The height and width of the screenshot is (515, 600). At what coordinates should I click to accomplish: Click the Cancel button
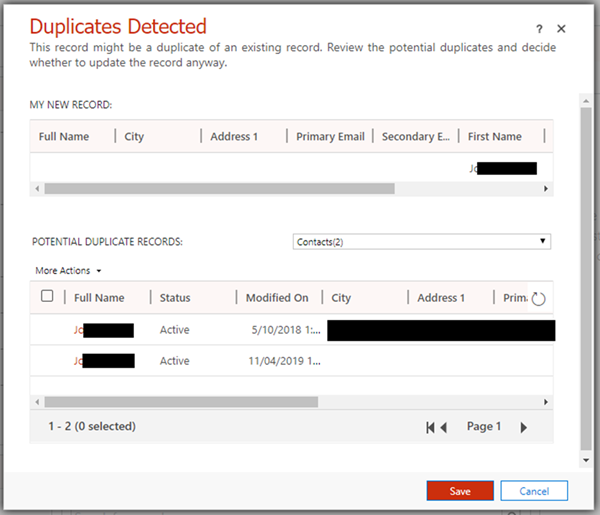click(534, 491)
